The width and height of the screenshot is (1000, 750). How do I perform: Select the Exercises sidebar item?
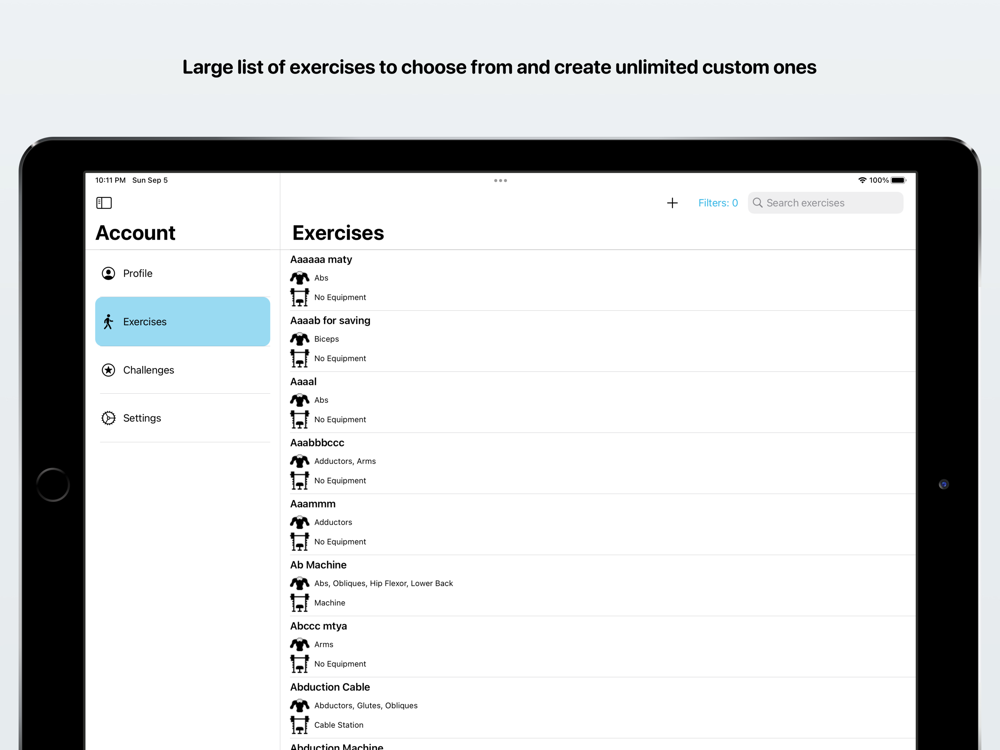pyautogui.click(x=182, y=322)
